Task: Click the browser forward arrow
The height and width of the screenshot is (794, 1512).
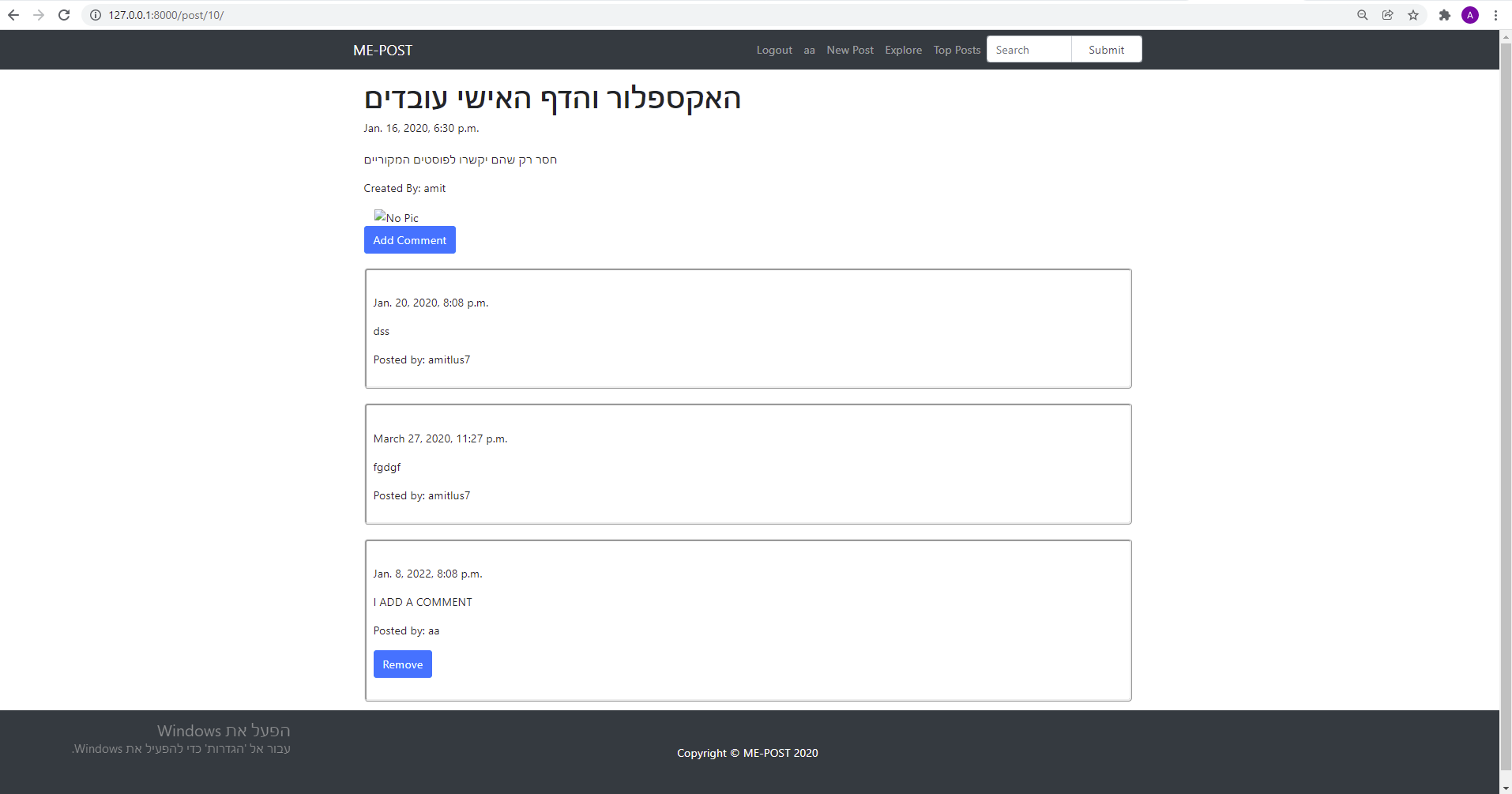Action: 39,14
